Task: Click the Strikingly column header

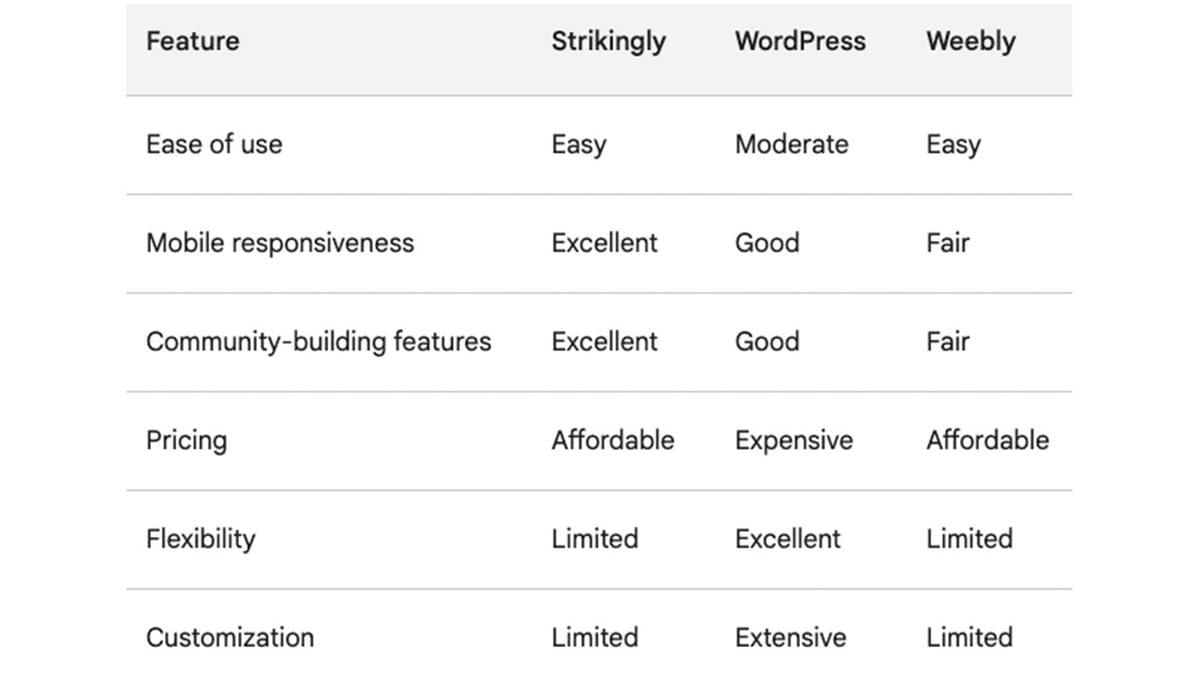Action: click(x=608, y=42)
